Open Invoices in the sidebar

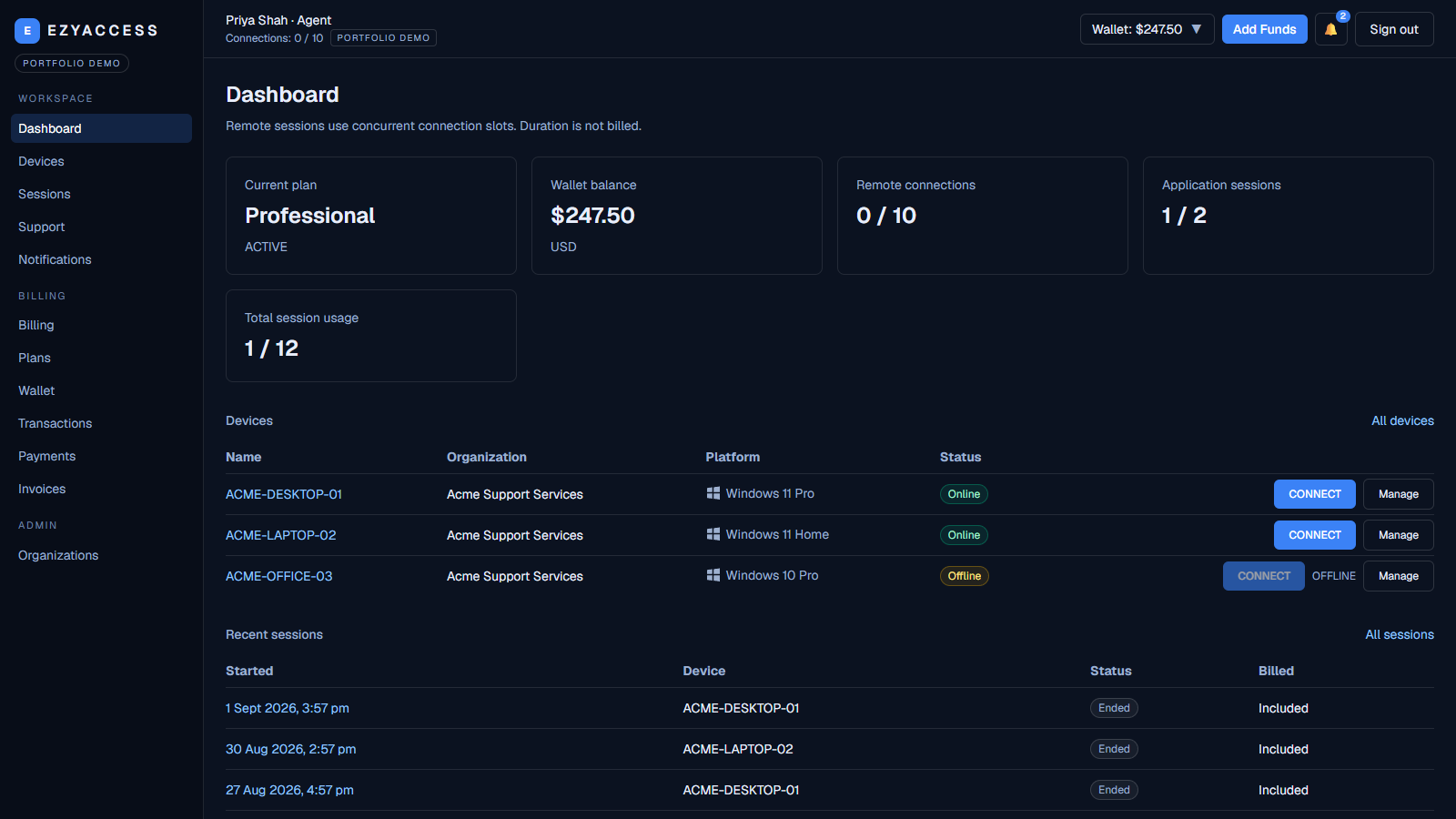pos(101,489)
